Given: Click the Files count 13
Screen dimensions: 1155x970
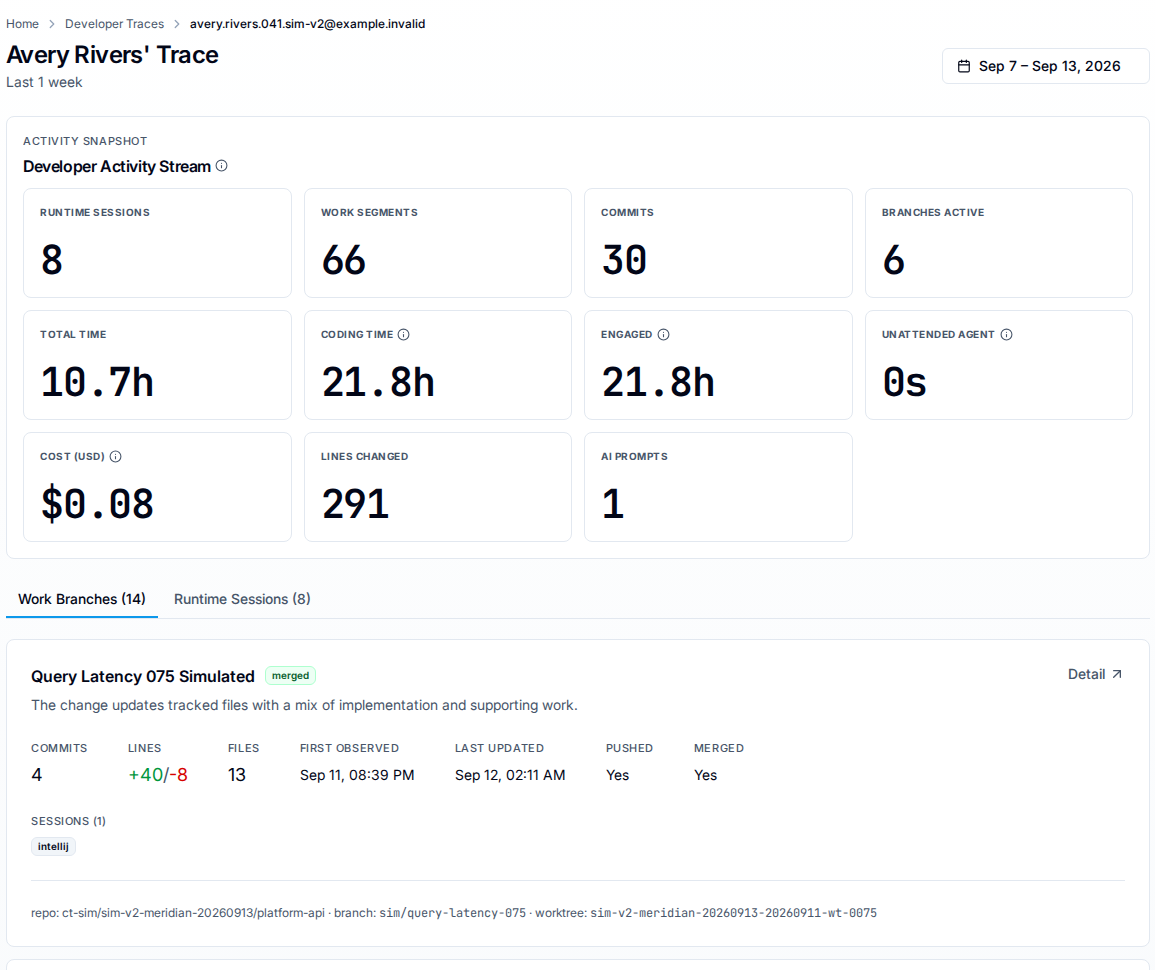Looking at the screenshot, I should [236, 775].
